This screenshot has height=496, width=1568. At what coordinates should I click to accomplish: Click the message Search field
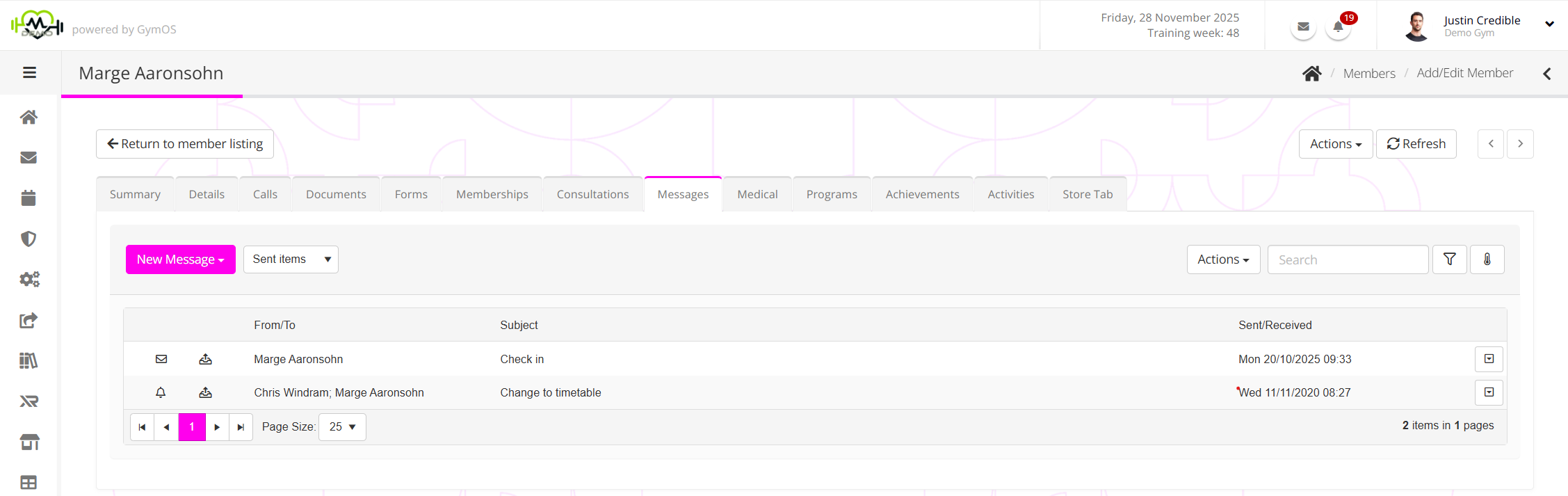click(x=1347, y=259)
